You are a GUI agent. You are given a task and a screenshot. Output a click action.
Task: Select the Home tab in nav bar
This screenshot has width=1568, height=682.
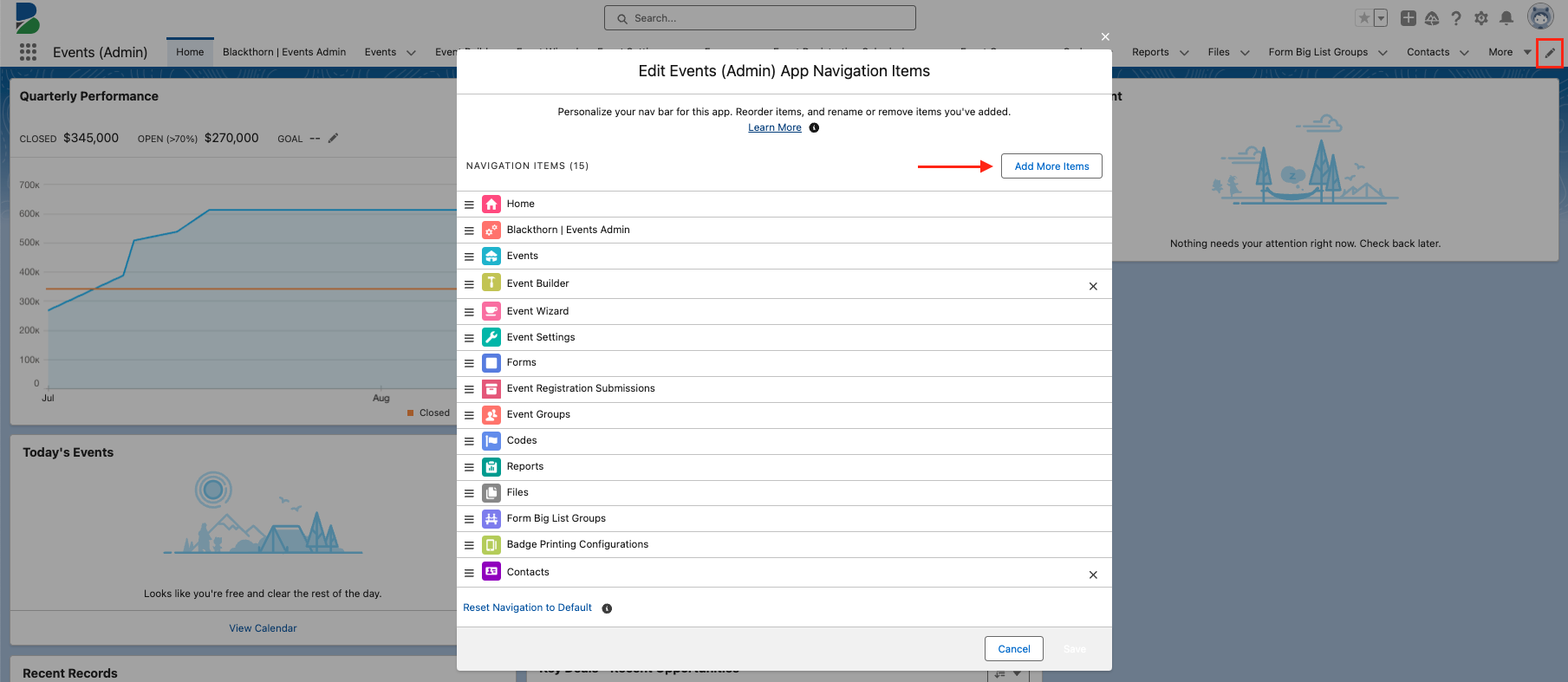pyautogui.click(x=190, y=52)
